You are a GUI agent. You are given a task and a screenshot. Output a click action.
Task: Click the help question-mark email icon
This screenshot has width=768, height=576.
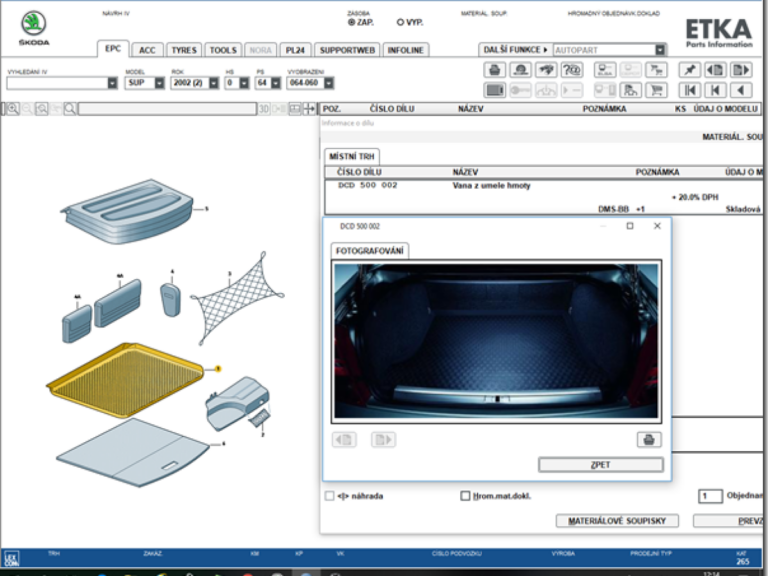pos(572,70)
